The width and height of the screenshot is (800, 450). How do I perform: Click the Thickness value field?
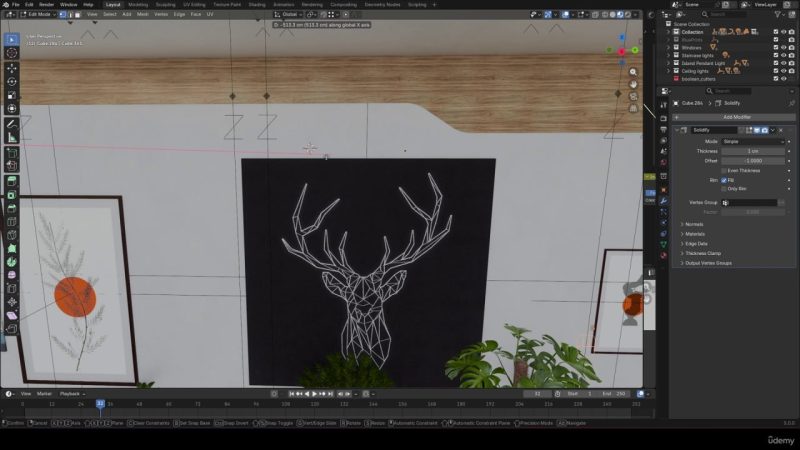(x=753, y=151)
